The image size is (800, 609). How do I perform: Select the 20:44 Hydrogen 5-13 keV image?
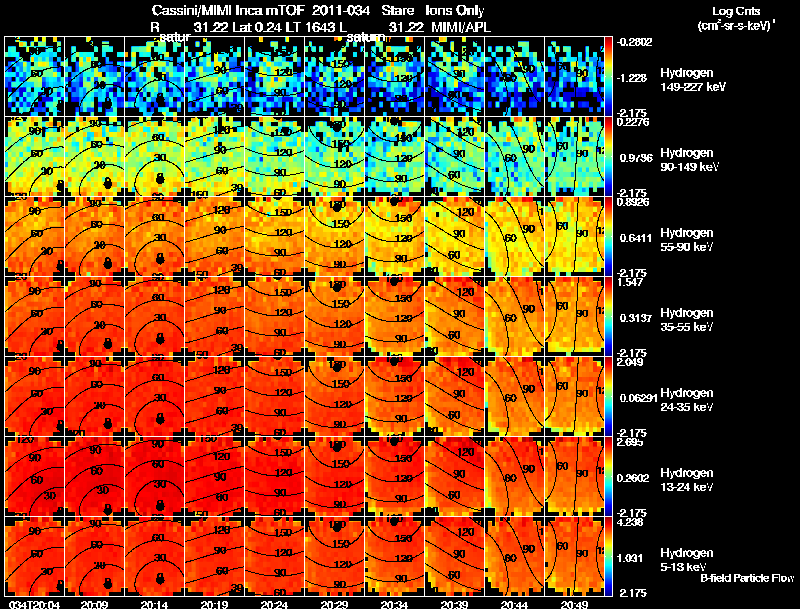pos(514,556)
